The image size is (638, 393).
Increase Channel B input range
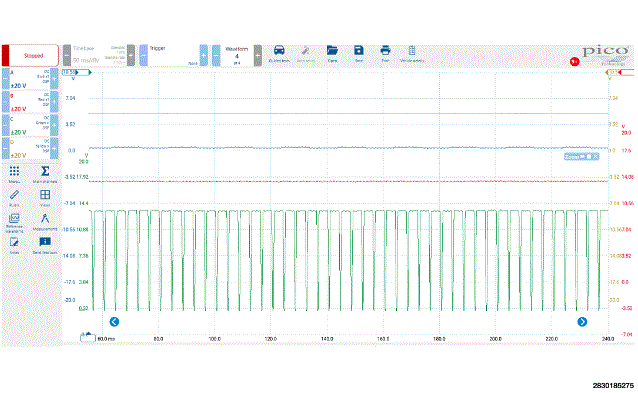(54, 102)
